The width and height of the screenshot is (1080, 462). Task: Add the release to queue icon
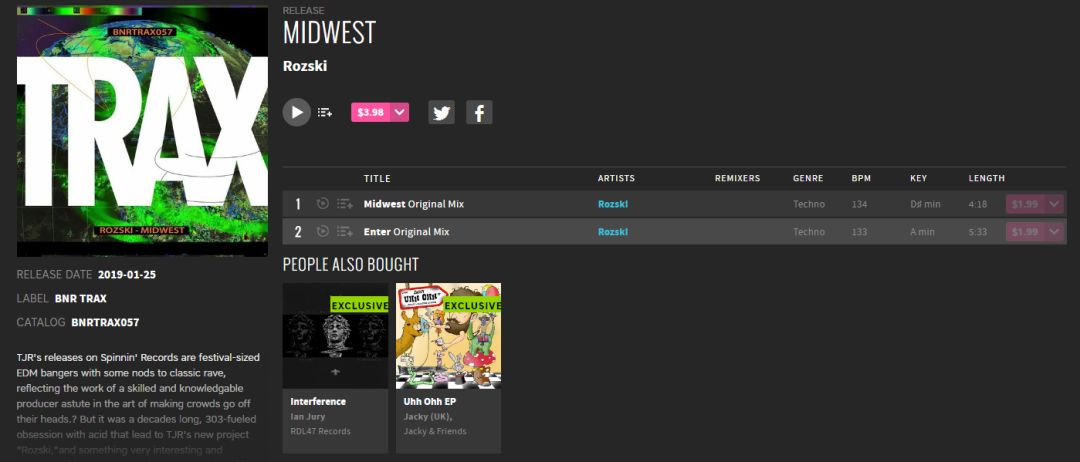coord(325,112)
